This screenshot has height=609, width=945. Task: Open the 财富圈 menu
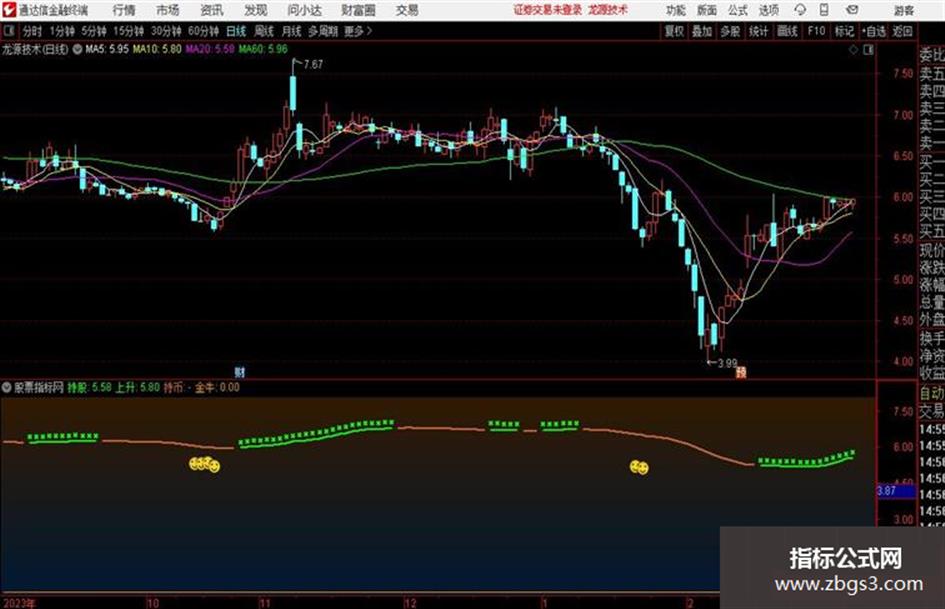[358, 10]
